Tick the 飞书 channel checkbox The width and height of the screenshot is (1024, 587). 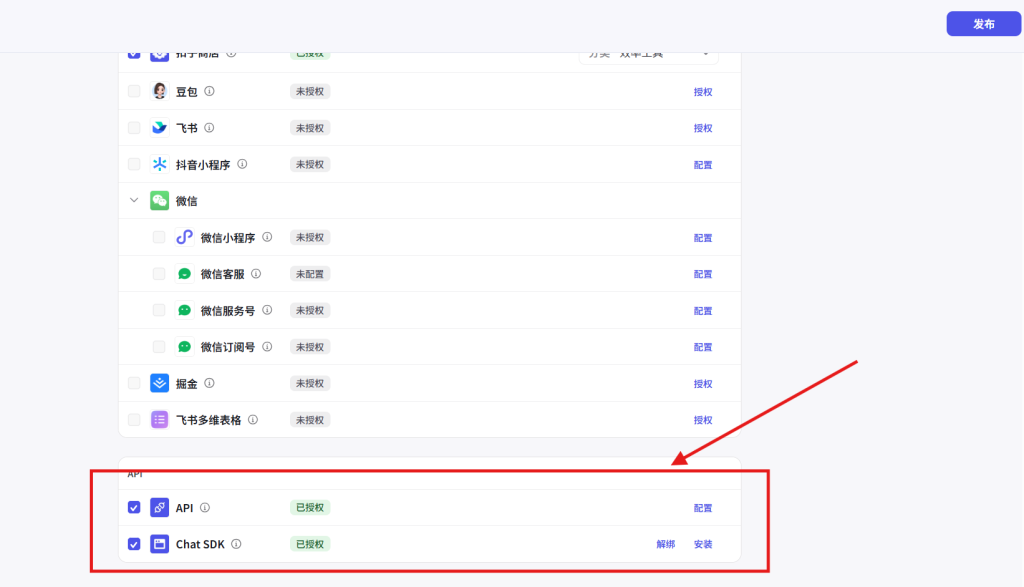pyautogui.click(x=134, y=127)
